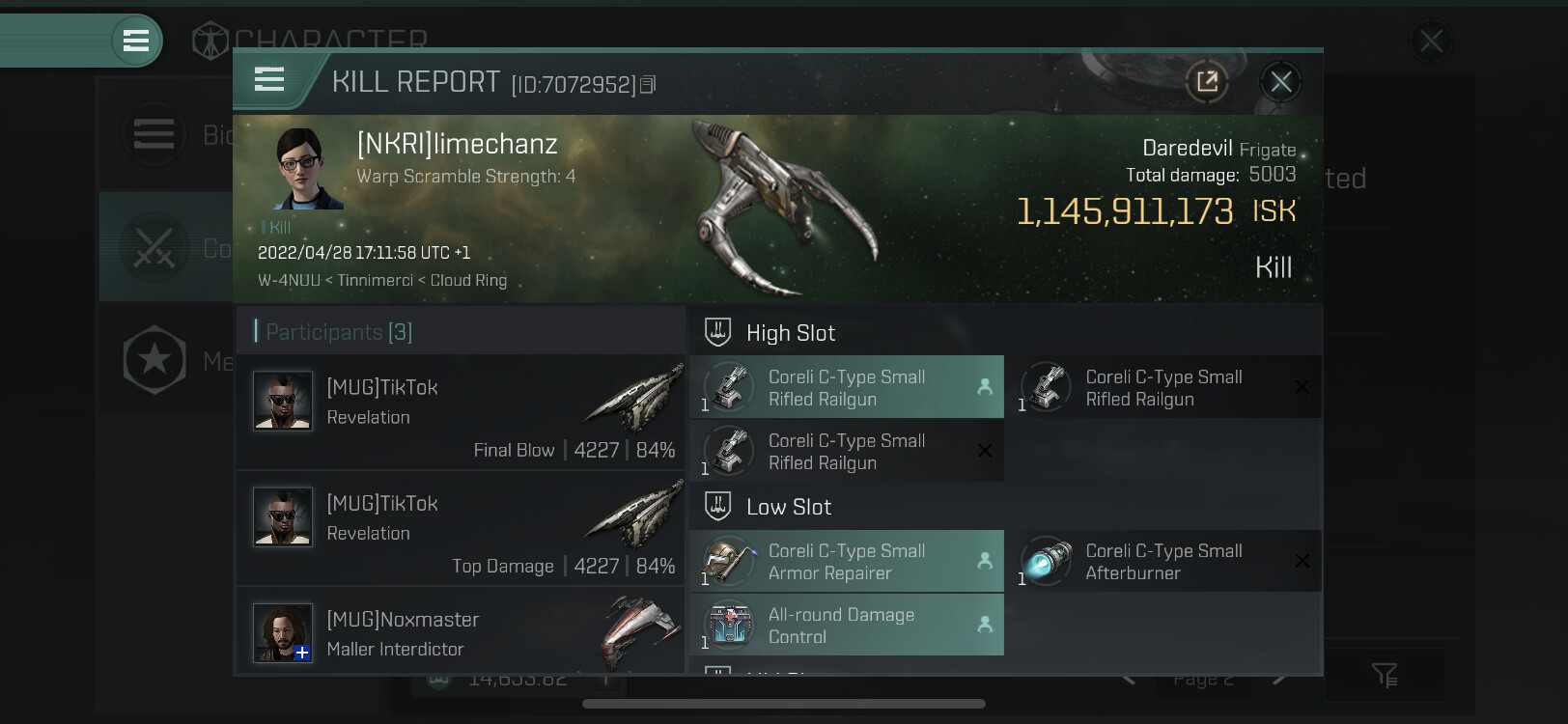Open the W-4NUU system location link
The width and height of the screenshot is (1568, 724).
(x=289, y=280)
